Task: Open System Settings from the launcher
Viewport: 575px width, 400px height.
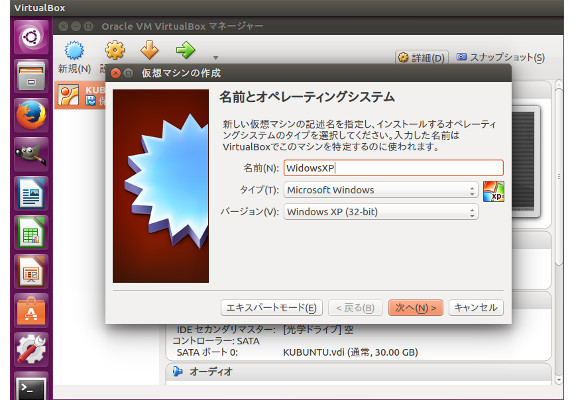Action: pos(31,349)
